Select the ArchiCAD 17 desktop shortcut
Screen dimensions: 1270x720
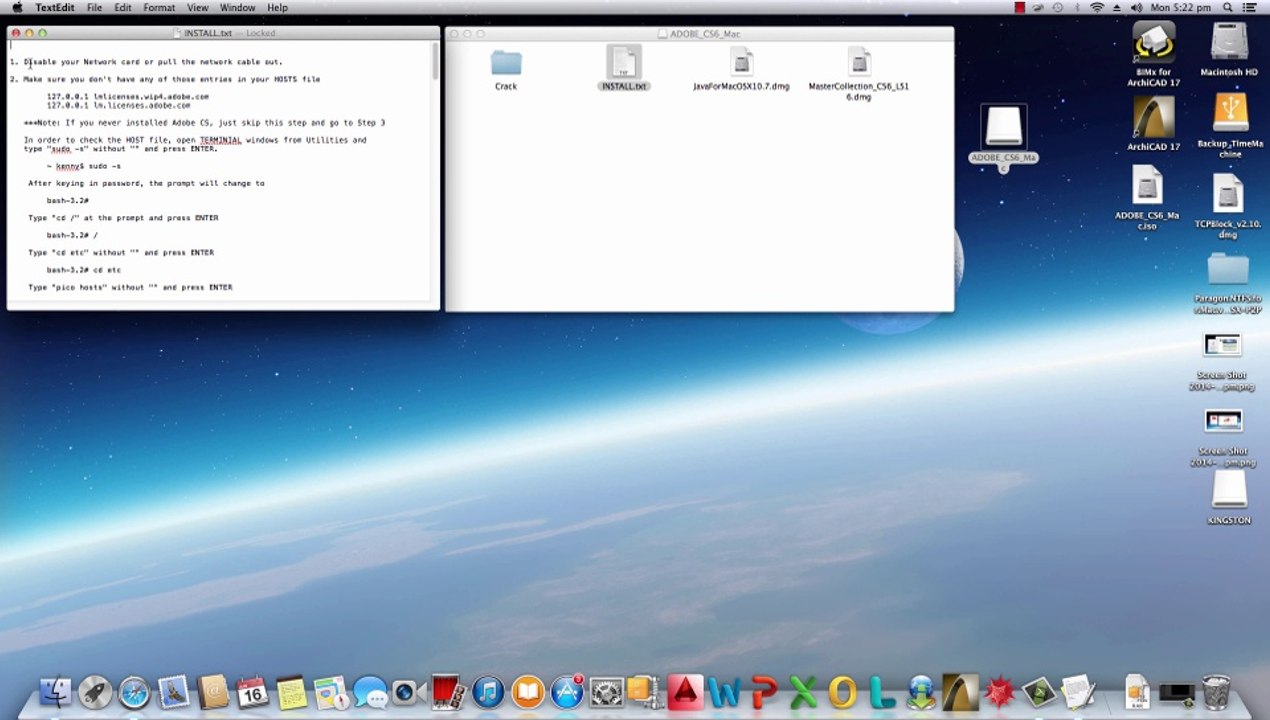tap(1153, 117)
